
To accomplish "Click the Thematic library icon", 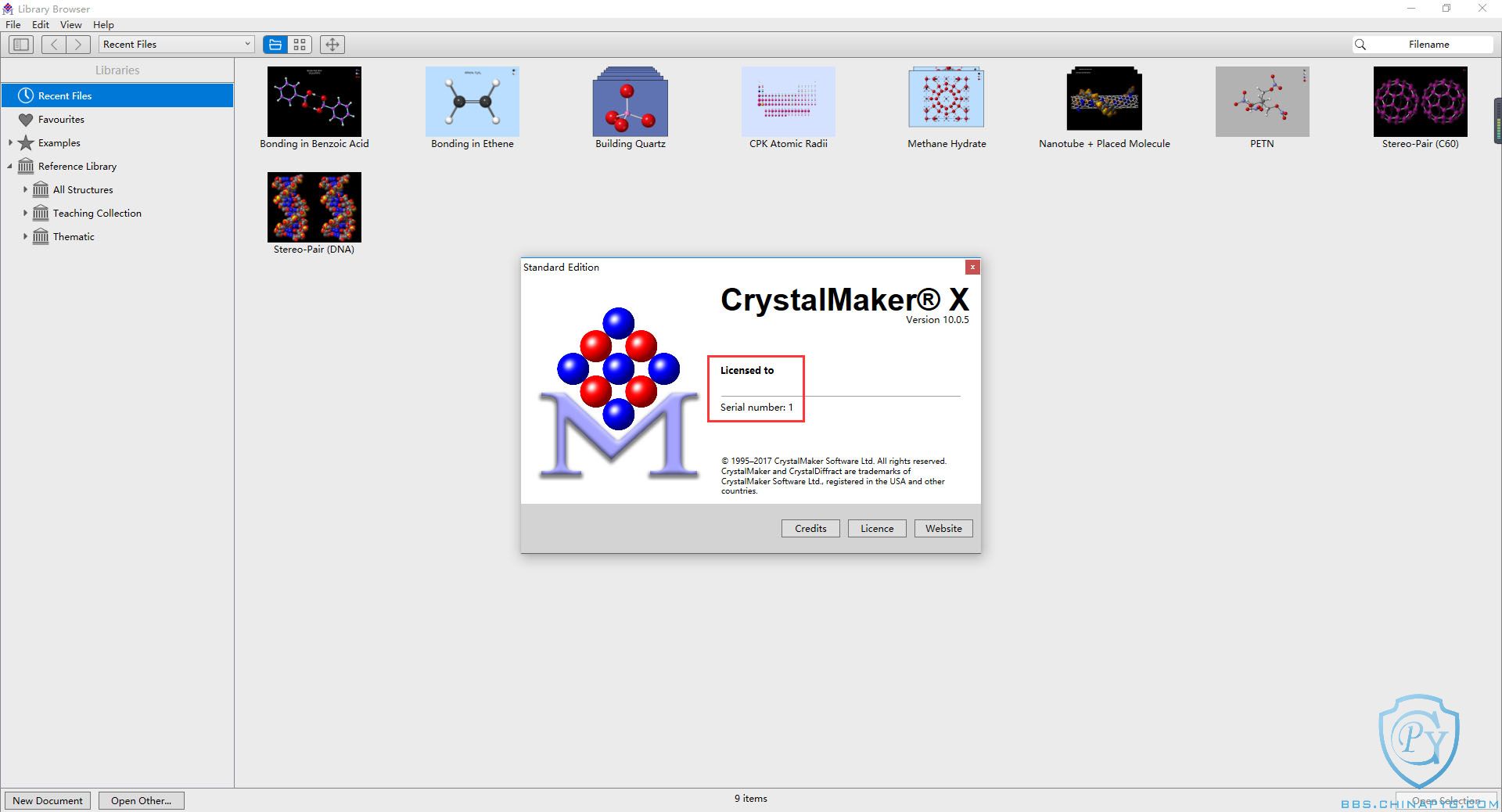I will pos(41,237).
